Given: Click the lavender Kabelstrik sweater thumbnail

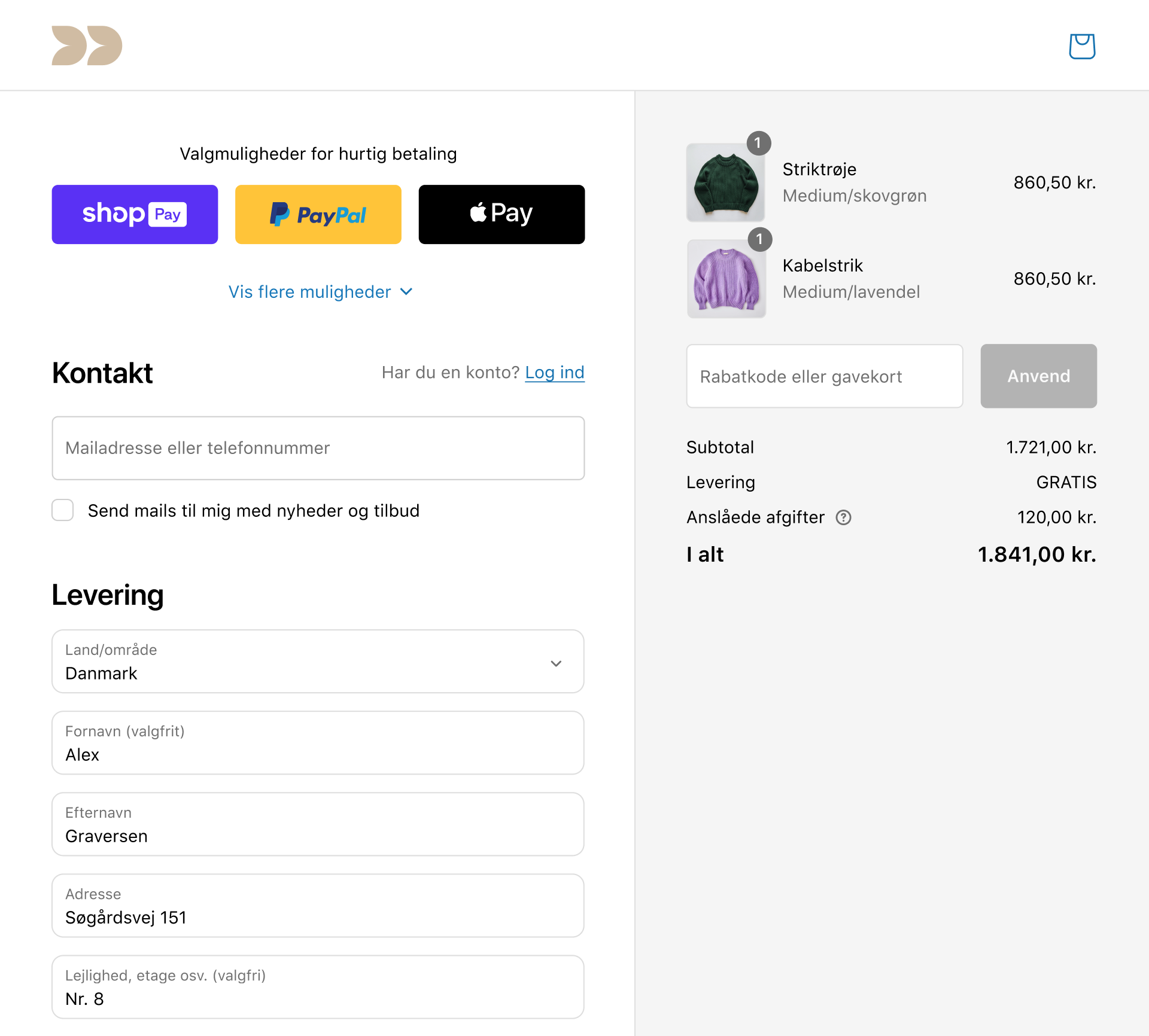Looking at the screenshot, I should pyautogui.click(x=726, y=279).
